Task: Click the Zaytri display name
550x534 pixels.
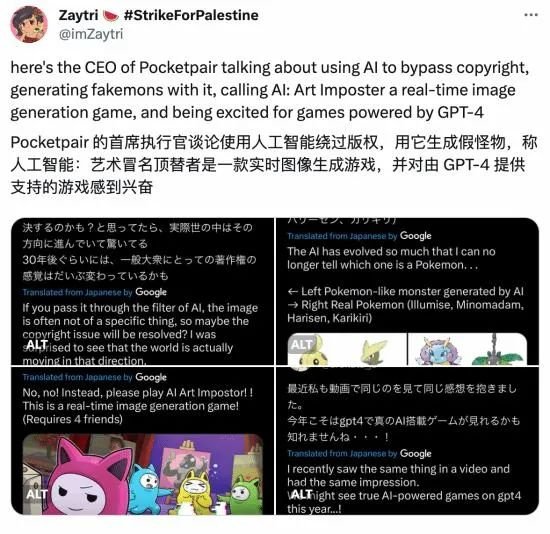Action: [x=78, y=15]
